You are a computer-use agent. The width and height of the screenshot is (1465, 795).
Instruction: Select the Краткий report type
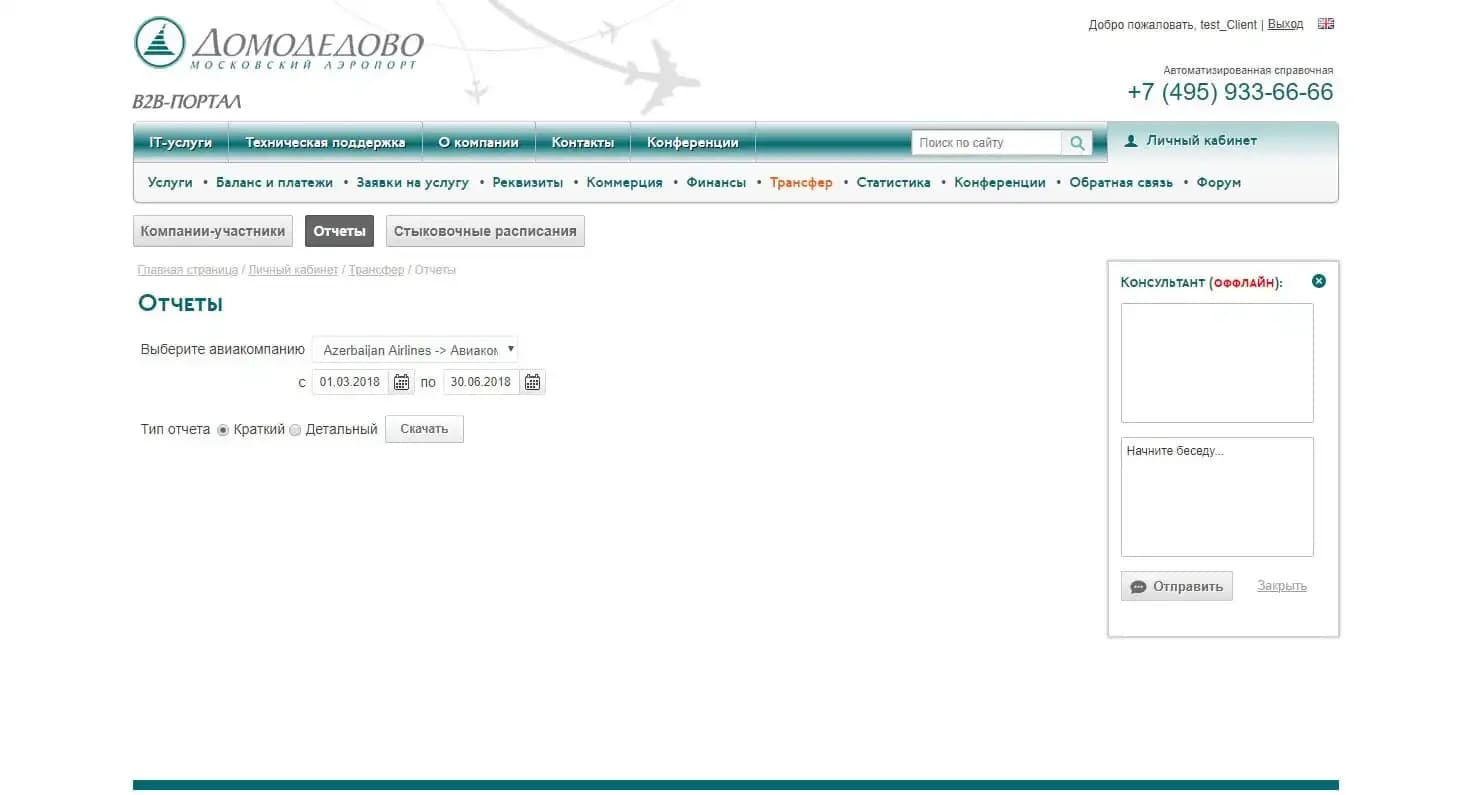point(223,430)
